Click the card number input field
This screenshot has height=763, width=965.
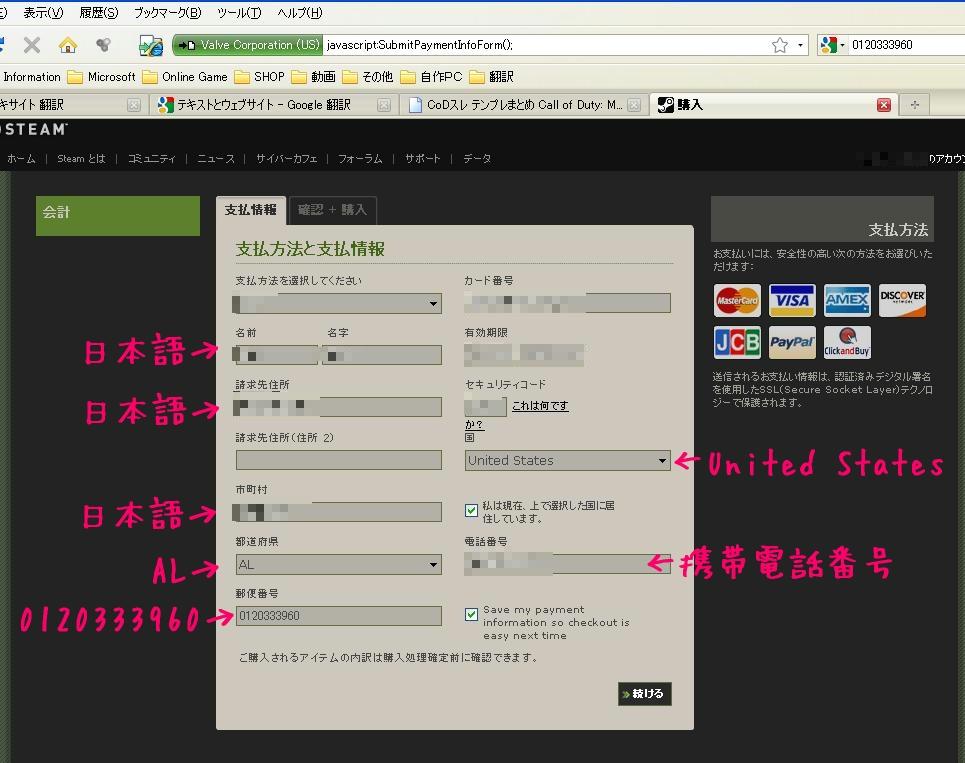pos(567,303)
